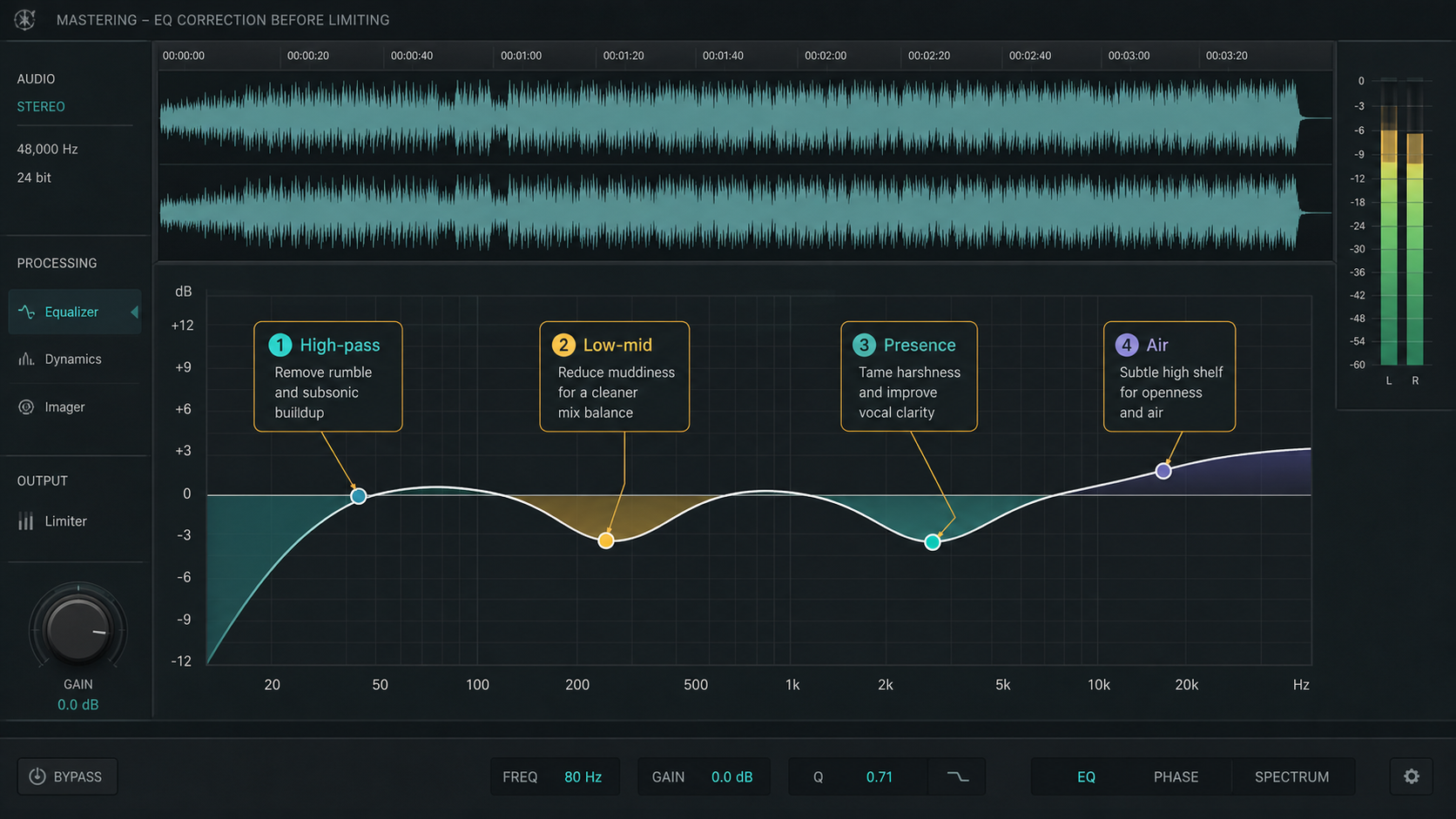Click the Low-mid annotation title
1456x819 pixels.
click(x=617, y=345)
